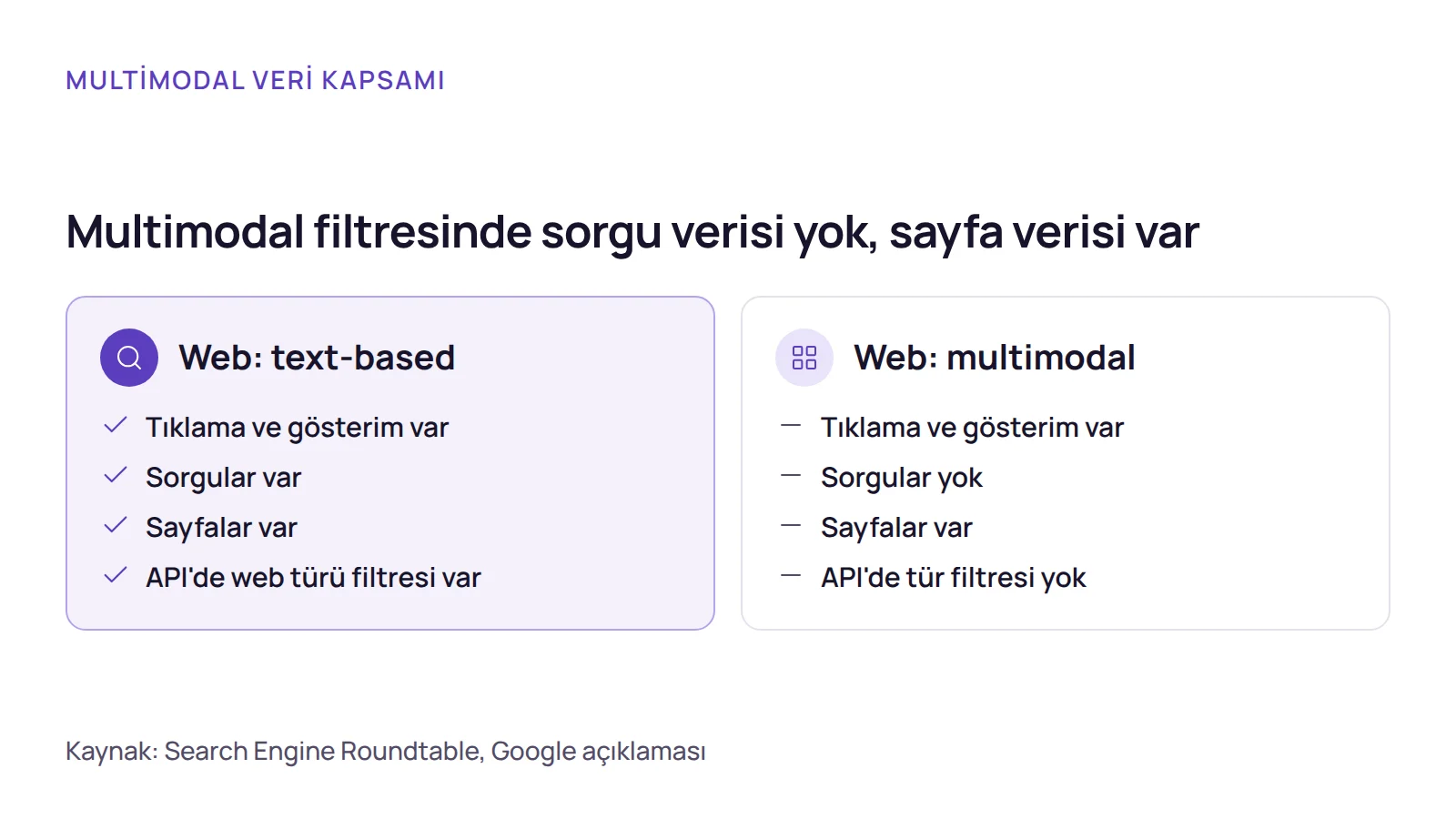Click the source line 'Kaynak: Search Engine Roundtable'
This screenshot has width=1456, height=819.
[274, 751]
